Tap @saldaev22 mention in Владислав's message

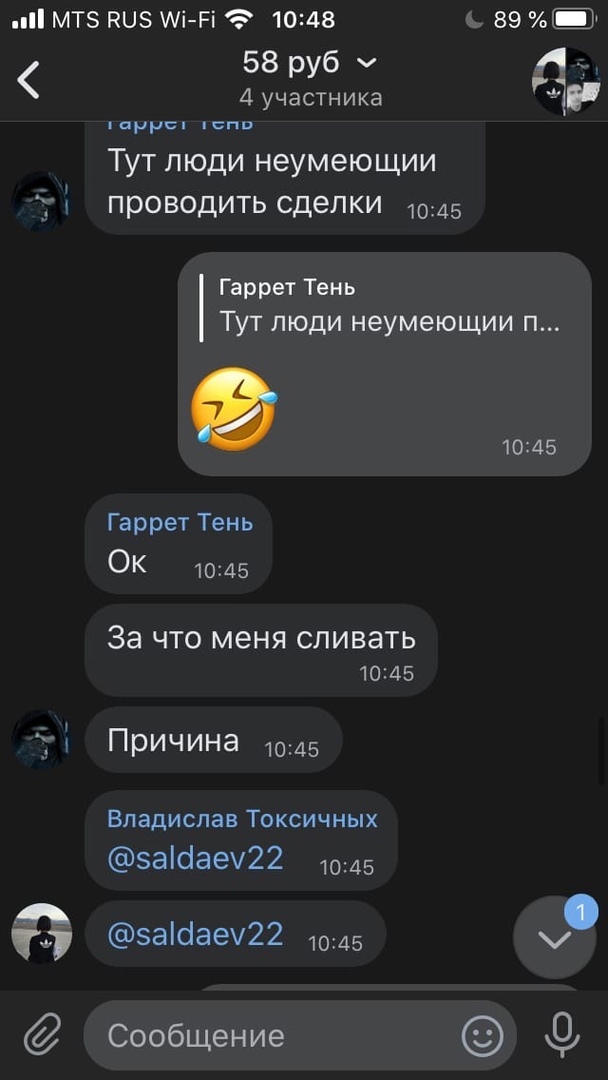196,858
